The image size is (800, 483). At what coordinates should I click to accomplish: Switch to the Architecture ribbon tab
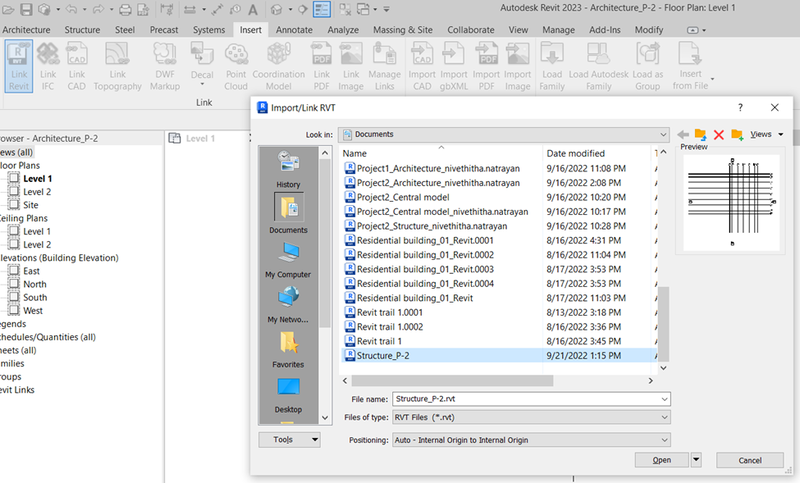coord(26,30)
